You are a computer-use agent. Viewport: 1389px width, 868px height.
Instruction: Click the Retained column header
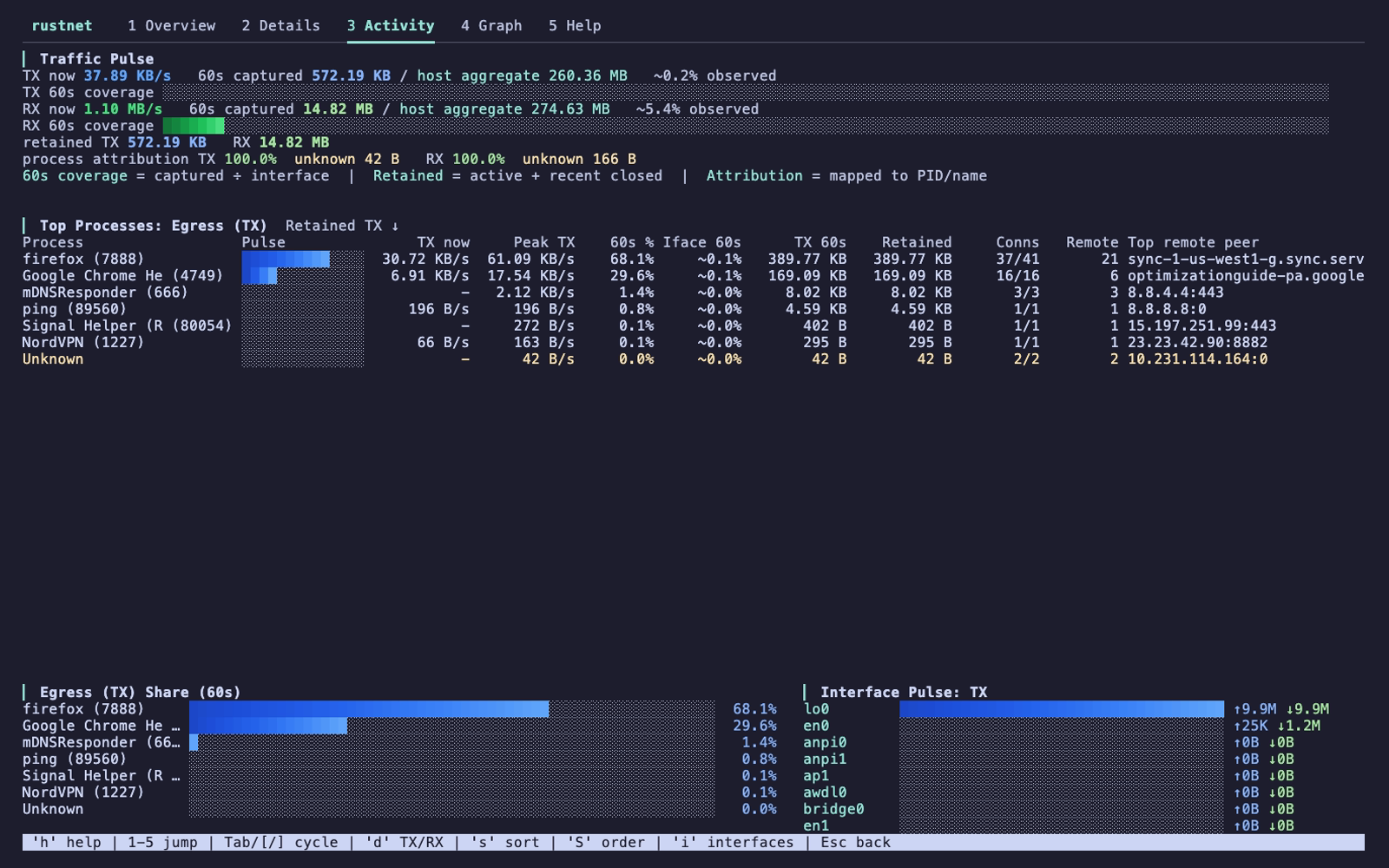pyautogui.click(x=917, y=242)
